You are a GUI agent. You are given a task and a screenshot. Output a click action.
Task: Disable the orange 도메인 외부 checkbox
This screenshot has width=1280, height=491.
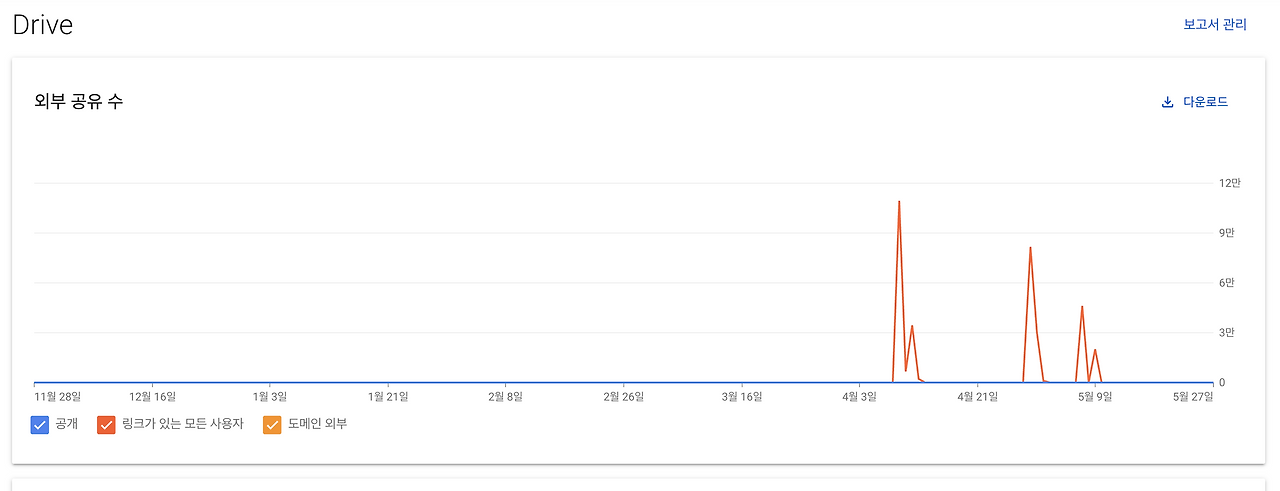(272, 425)
